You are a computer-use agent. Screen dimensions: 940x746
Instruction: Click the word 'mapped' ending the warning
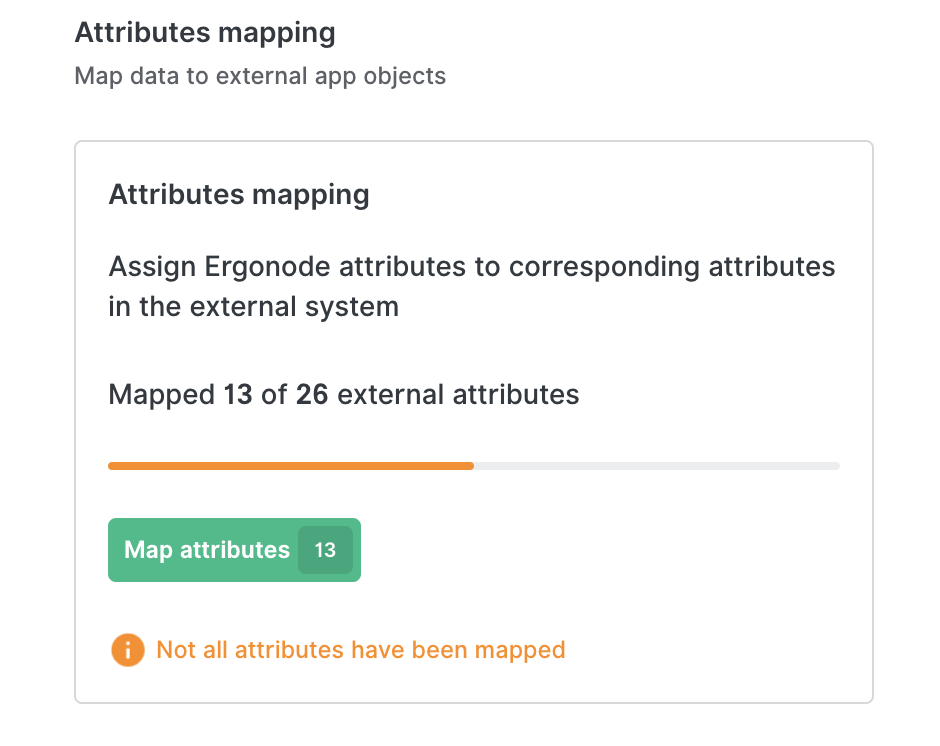(x=520, y=650)
